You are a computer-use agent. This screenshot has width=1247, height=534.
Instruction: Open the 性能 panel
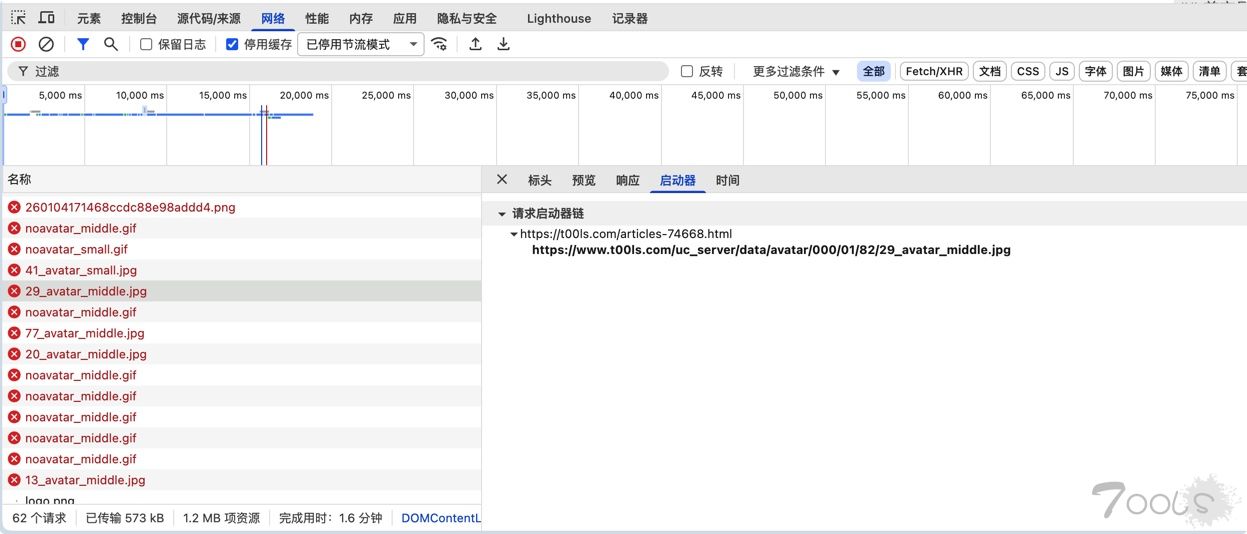coord(317,18)
